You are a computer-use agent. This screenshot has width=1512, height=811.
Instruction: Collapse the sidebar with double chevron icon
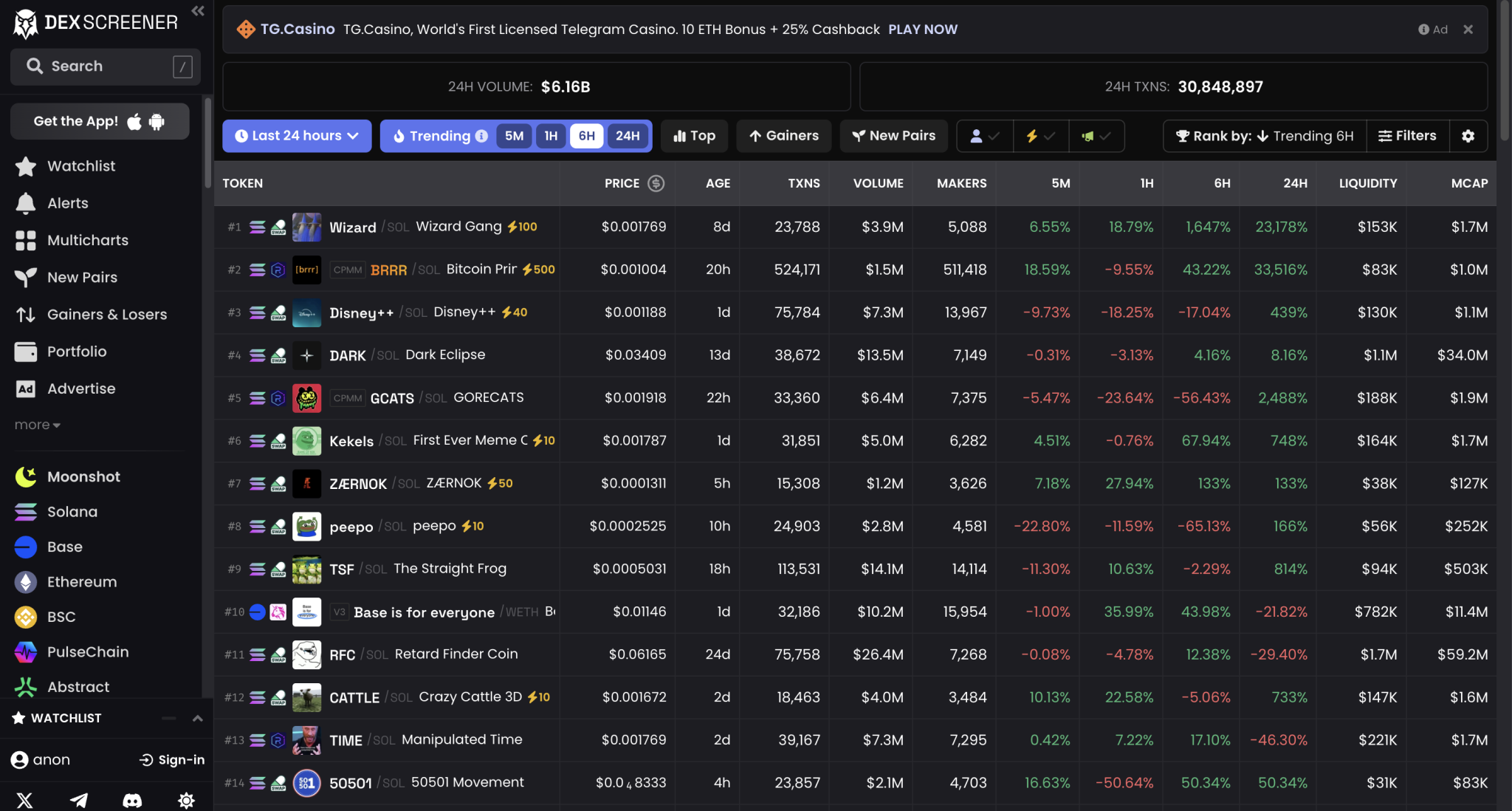point(197,10)
